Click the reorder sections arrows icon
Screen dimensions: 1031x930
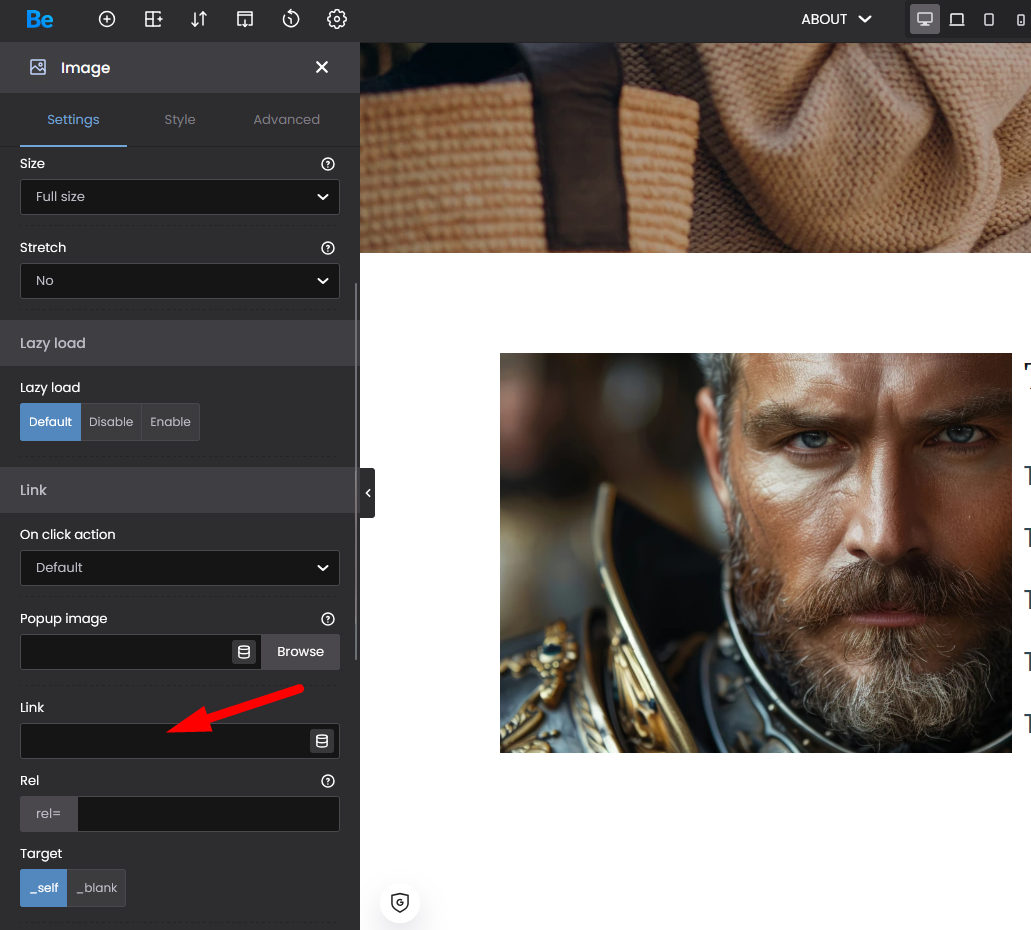[199, 19]
